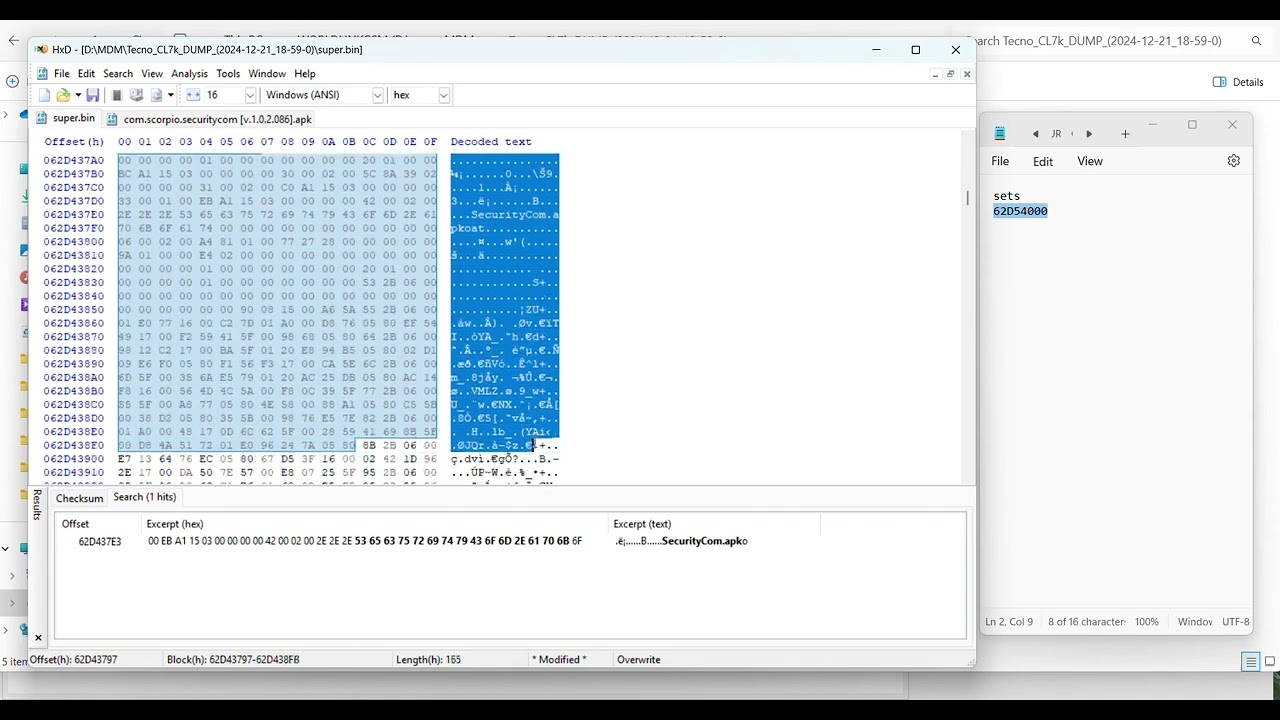
Task: Switch to the super.bin file tab
Action: pyautogui.click(x=66, y=118)
